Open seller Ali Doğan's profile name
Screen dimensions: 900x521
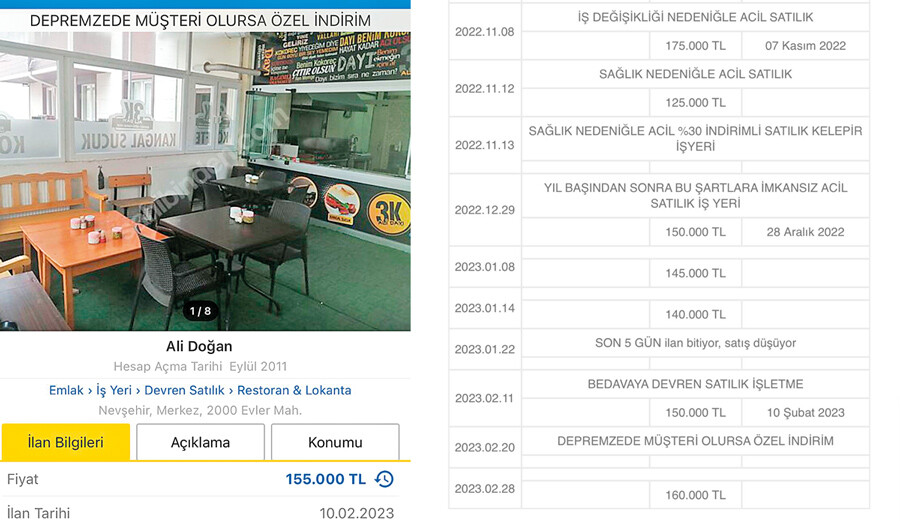pyautogui.click(x=198, y=347)
